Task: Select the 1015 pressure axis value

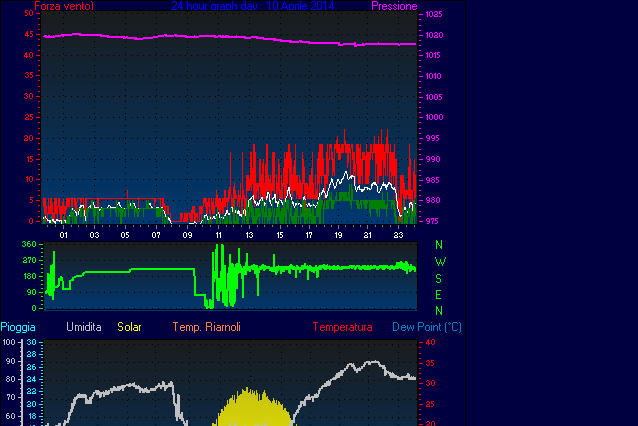Action: (x=433, y=55)
